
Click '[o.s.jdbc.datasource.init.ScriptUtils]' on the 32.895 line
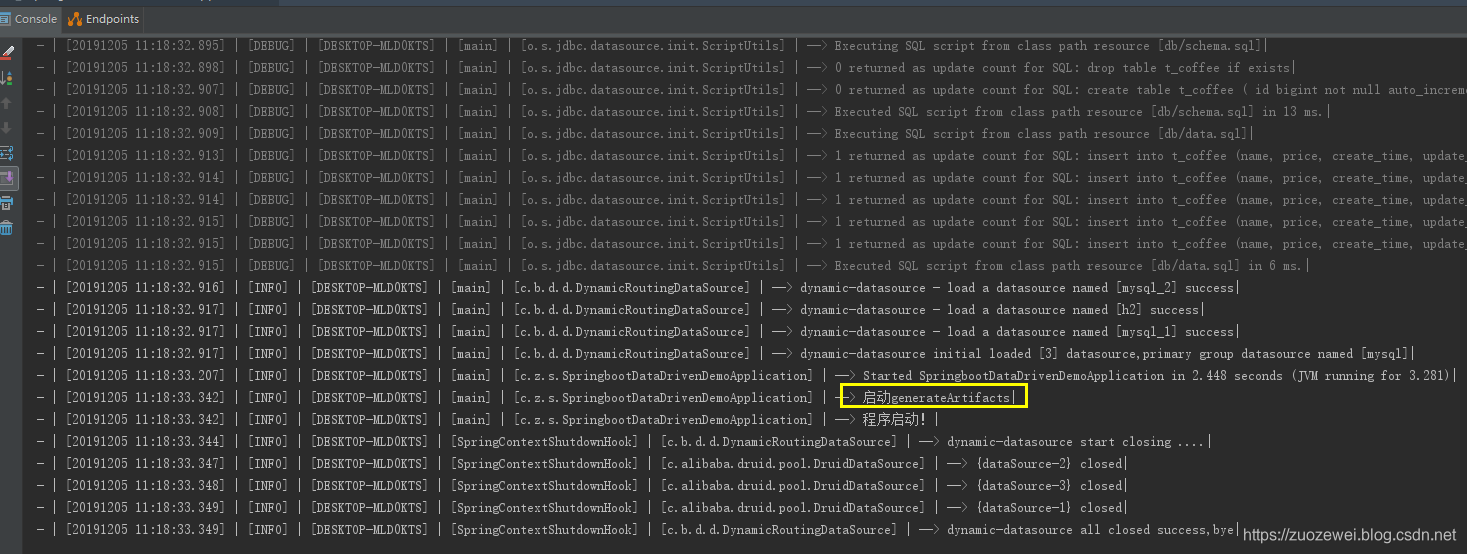653,46
